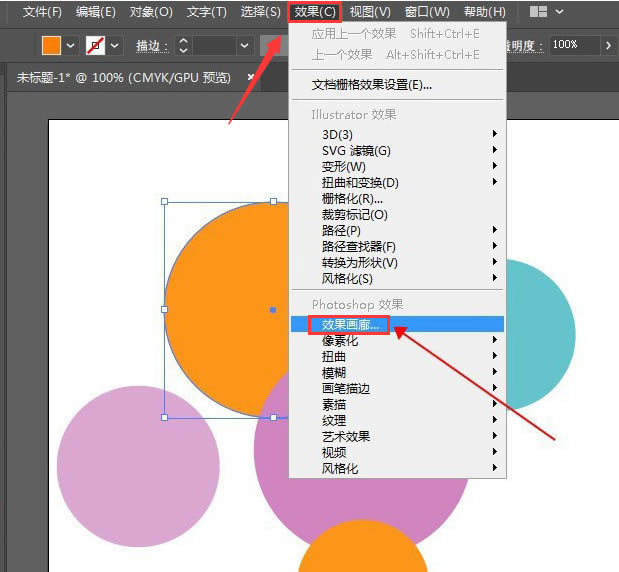Click the bottom-left selection handle

pos(165,417)
